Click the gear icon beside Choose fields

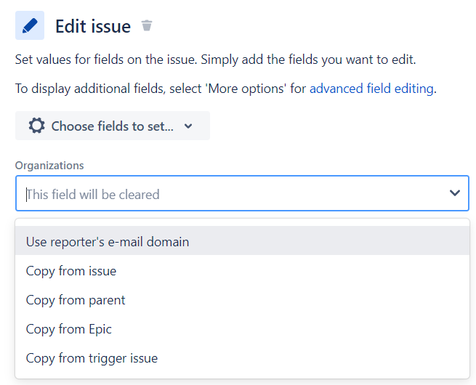coord(36,126)
